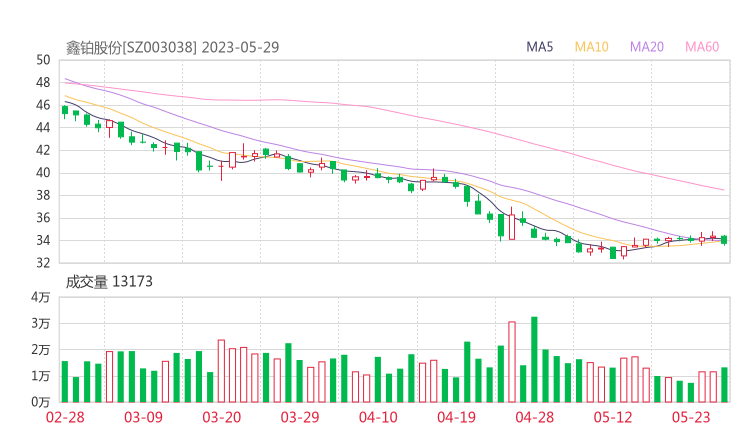Choose the 04-28 date axis label

[x=534, y=418]
